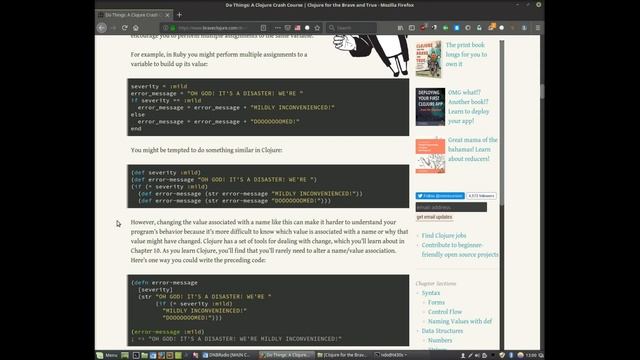The width and height of the screenshot is (640, 360).
Task: Open the Library icon in Firefox toolbar
Action: 400,28
